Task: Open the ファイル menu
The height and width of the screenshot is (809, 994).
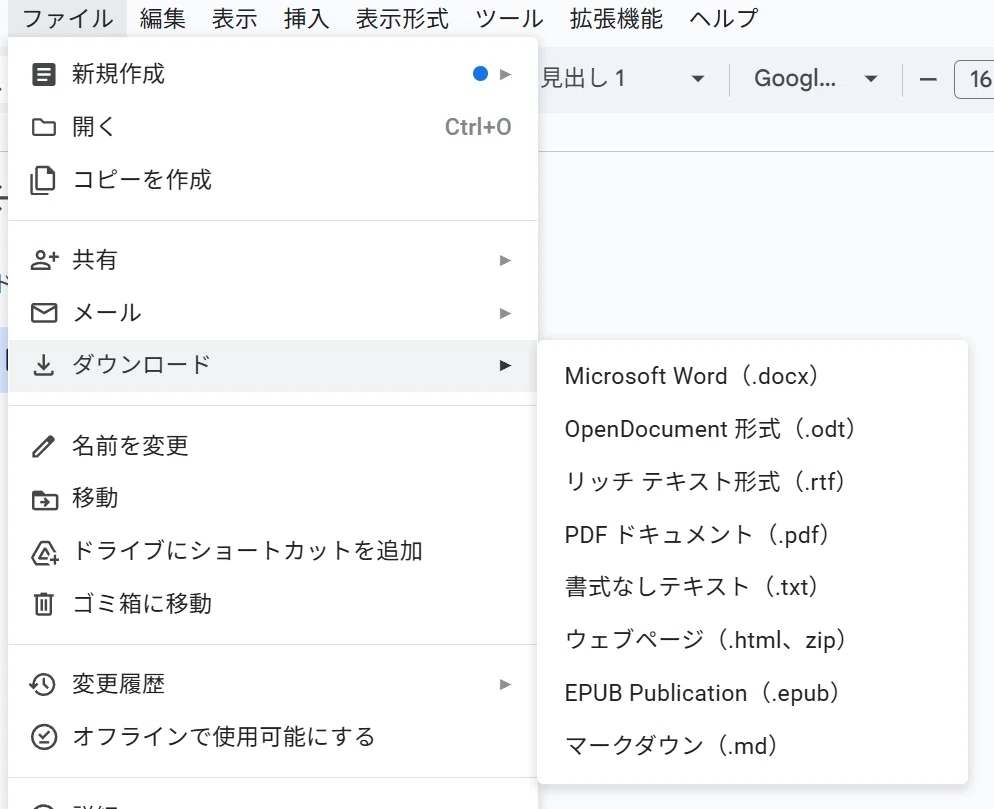Action: pyautogui.click(x=67, y=18)
